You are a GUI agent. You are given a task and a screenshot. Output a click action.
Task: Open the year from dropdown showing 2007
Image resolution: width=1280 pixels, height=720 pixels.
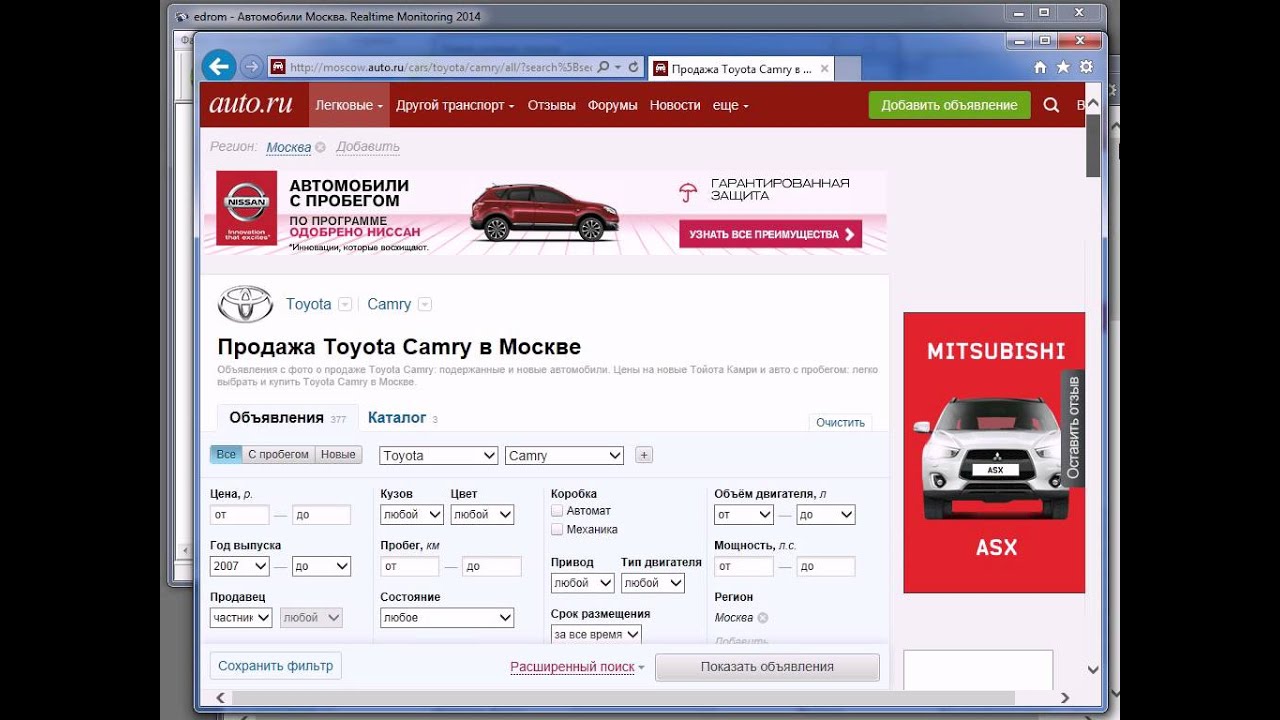tap(240, 566)
